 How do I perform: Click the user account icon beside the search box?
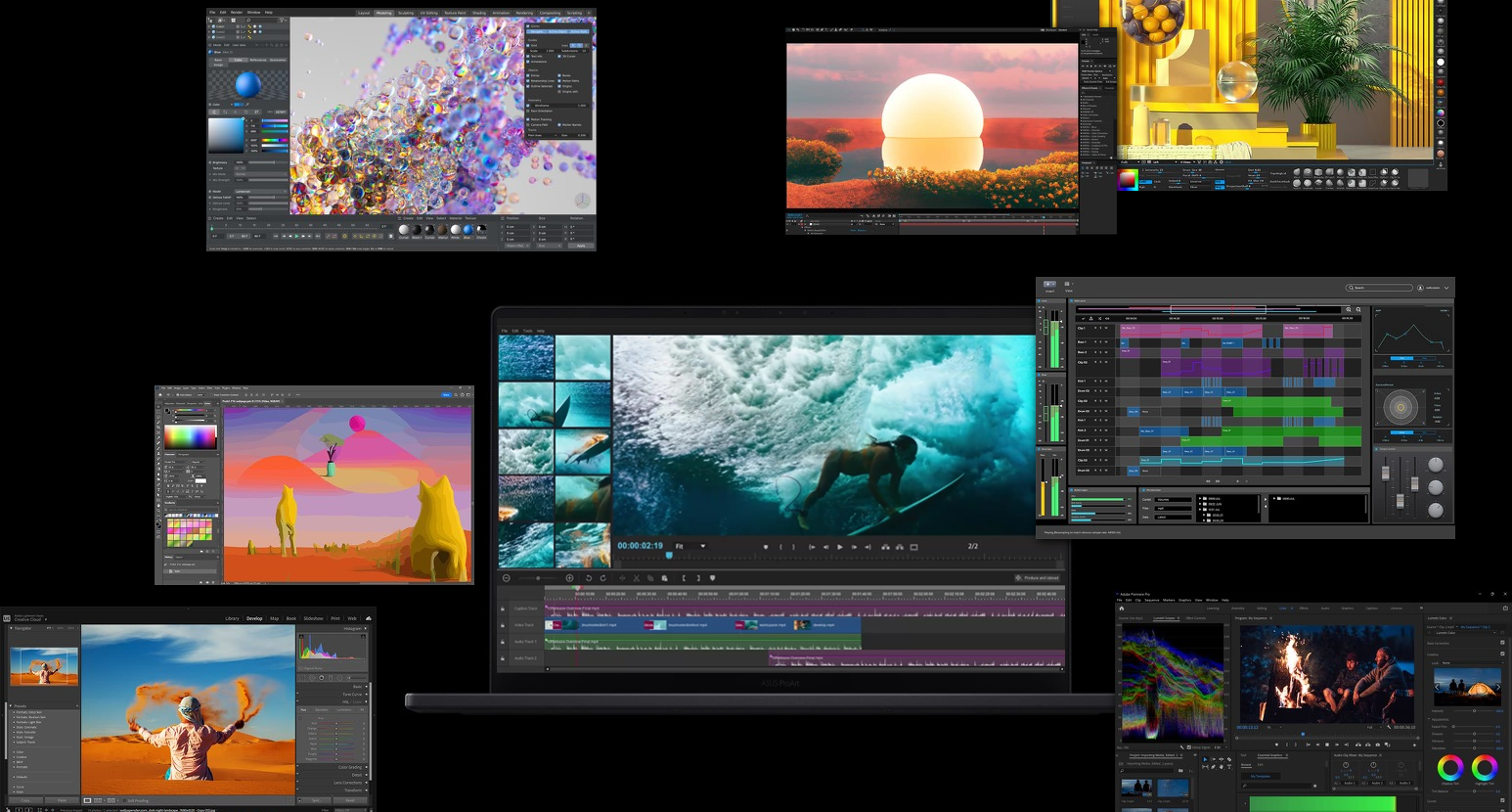point(1420,288)
